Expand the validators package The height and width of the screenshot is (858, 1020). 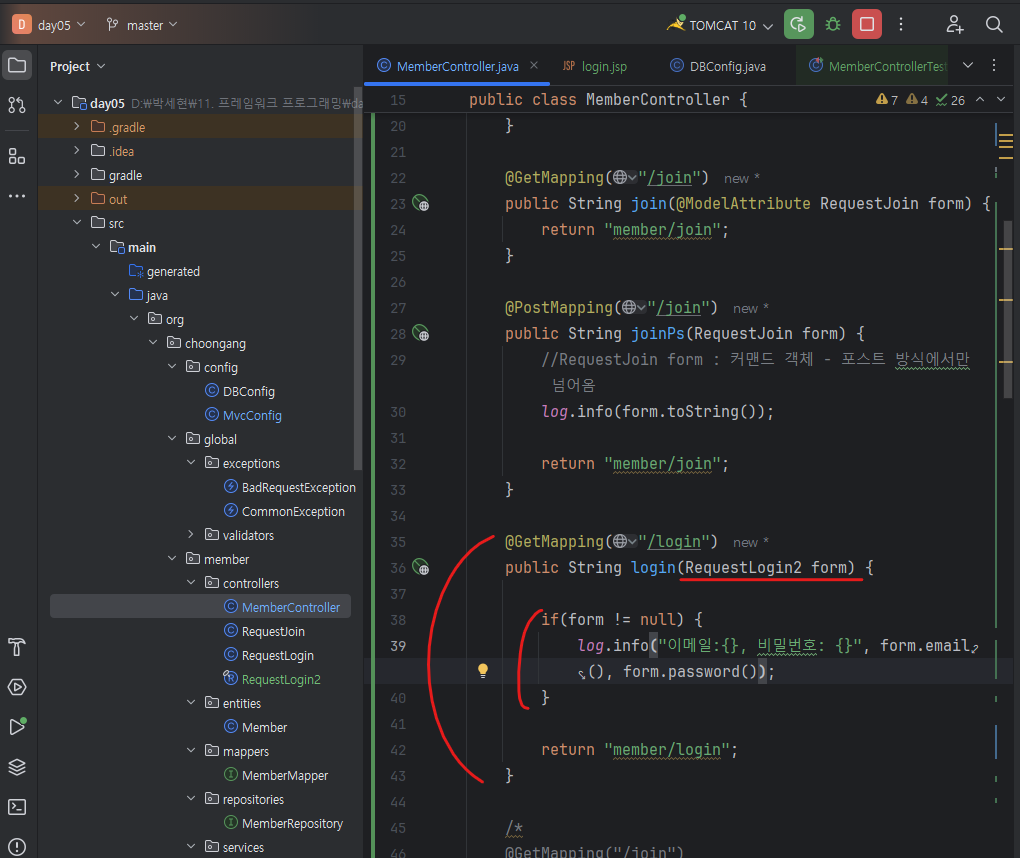191,534
